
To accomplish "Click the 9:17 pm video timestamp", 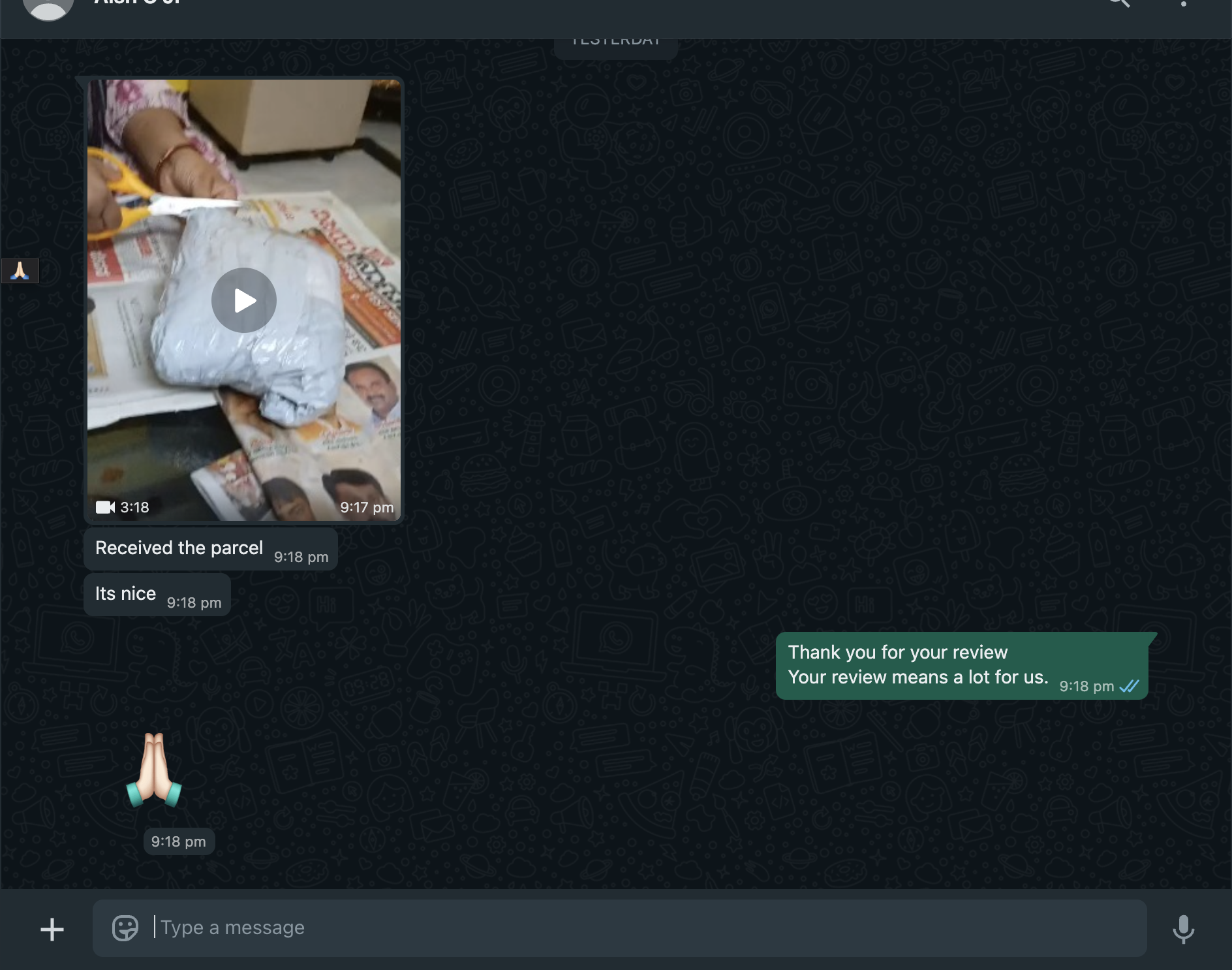I will 367,507.
